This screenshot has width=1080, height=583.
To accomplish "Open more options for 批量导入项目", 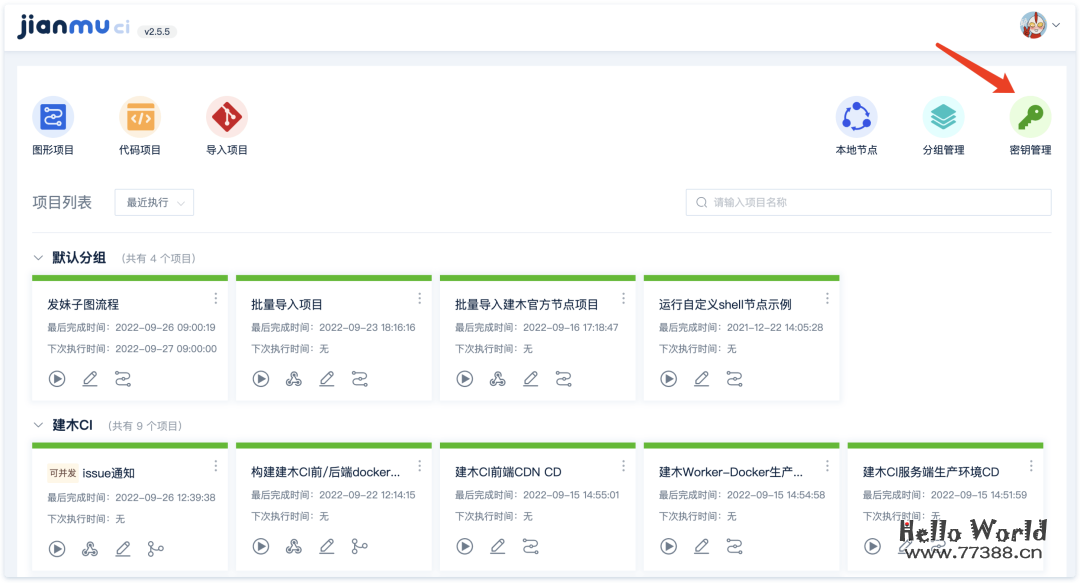I will 419,298.
